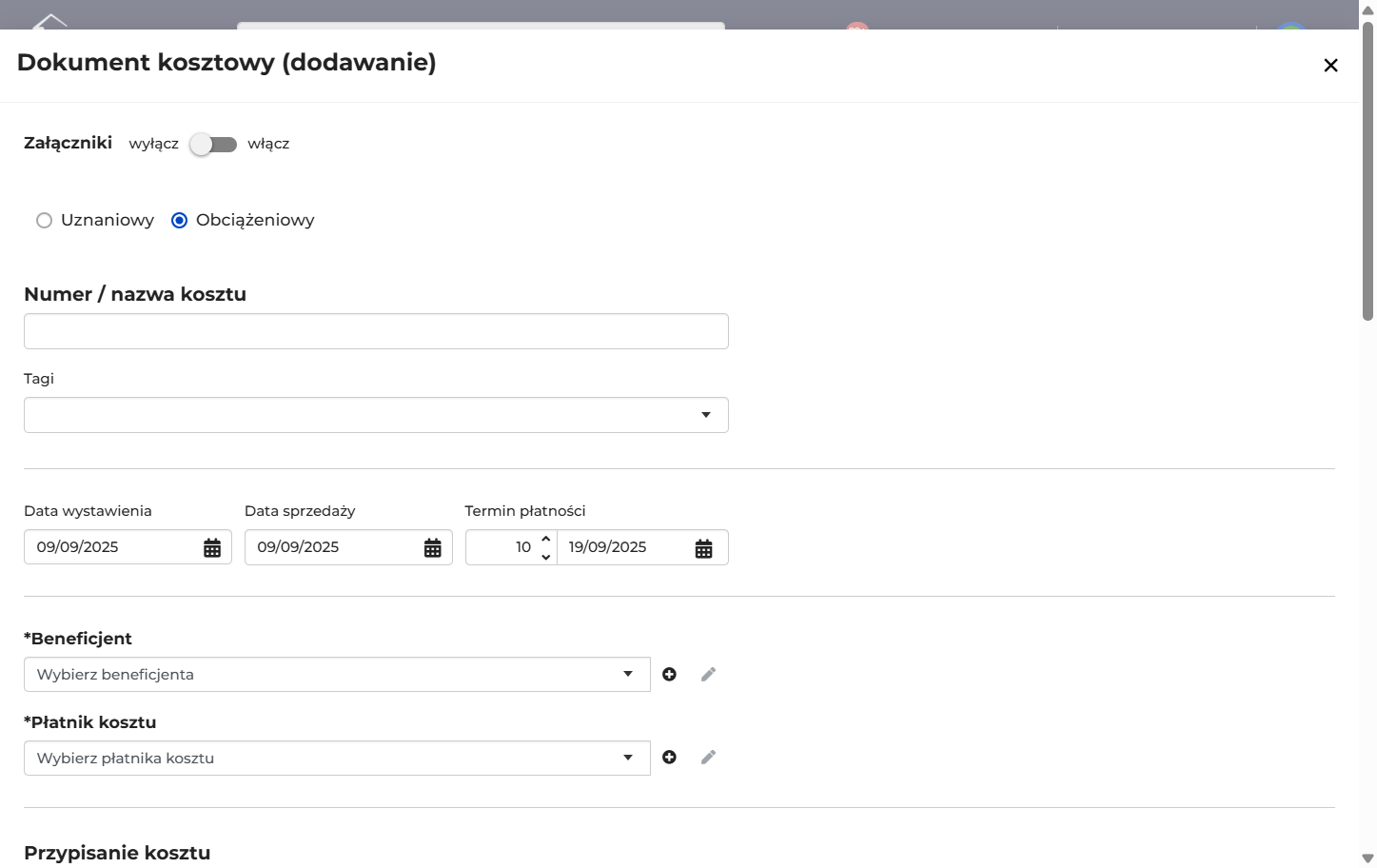Click the Data wystawienia date field
The width and height of the screenshot is (1377, 868).
[x=128, y=547]
